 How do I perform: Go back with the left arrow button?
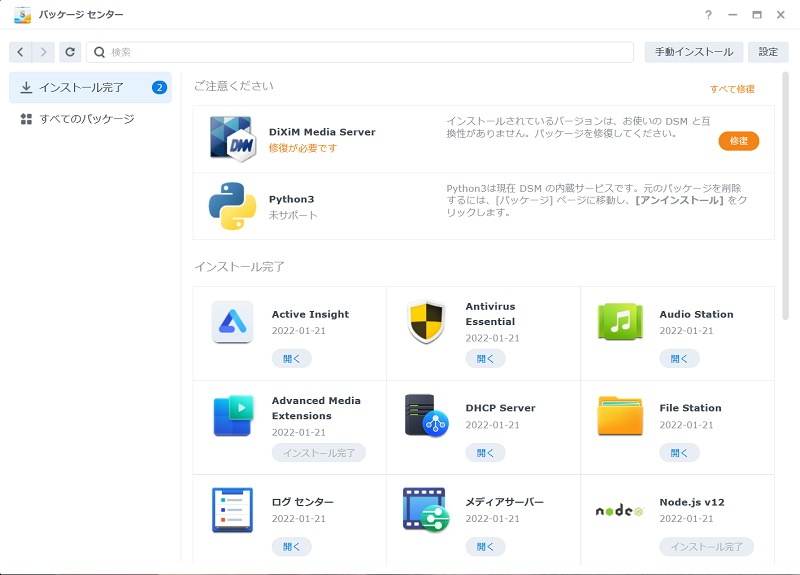(x=20, y=52)
